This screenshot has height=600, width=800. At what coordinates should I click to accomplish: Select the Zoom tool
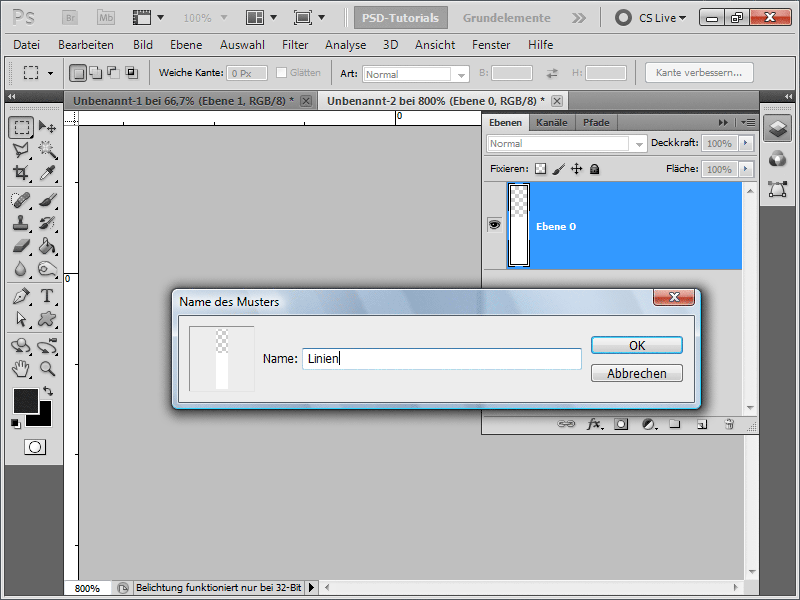47,369
